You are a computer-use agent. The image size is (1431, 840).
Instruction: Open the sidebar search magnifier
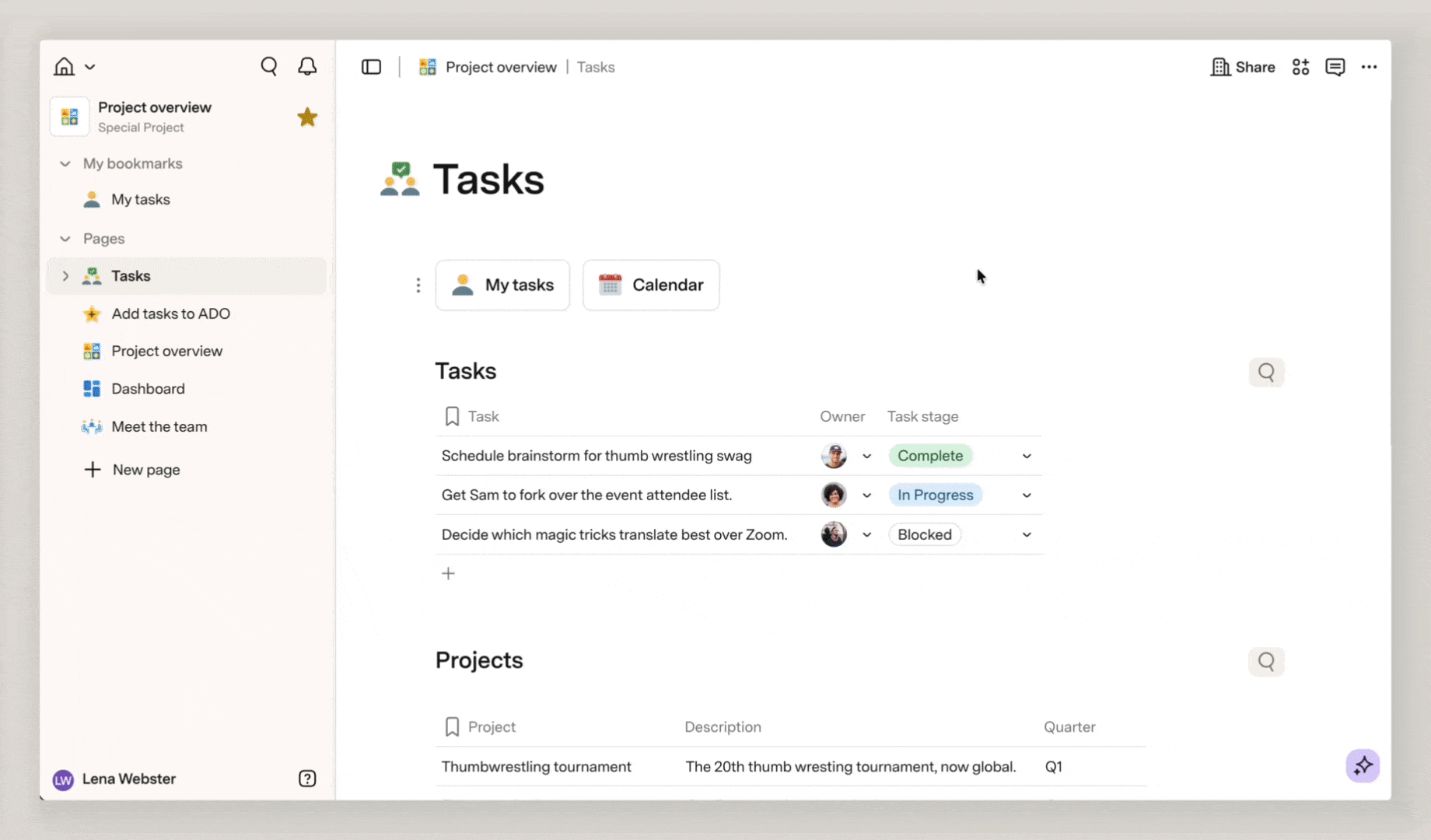click(269, 67)
